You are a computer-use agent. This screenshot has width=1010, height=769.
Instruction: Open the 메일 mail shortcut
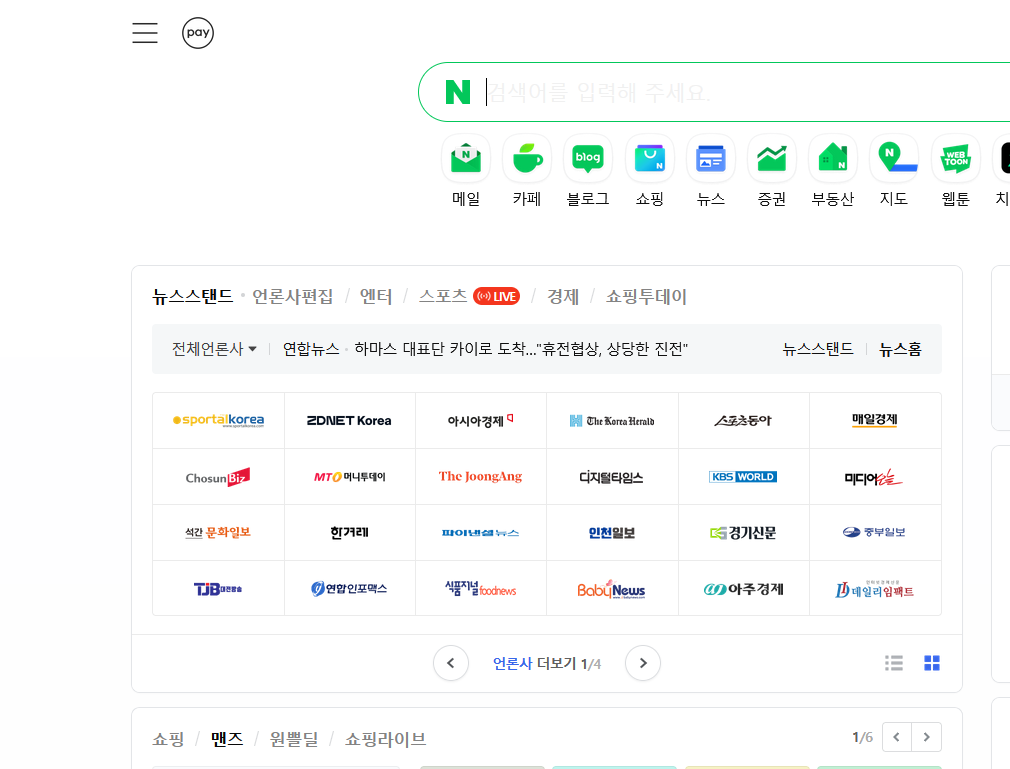point(466,171)
